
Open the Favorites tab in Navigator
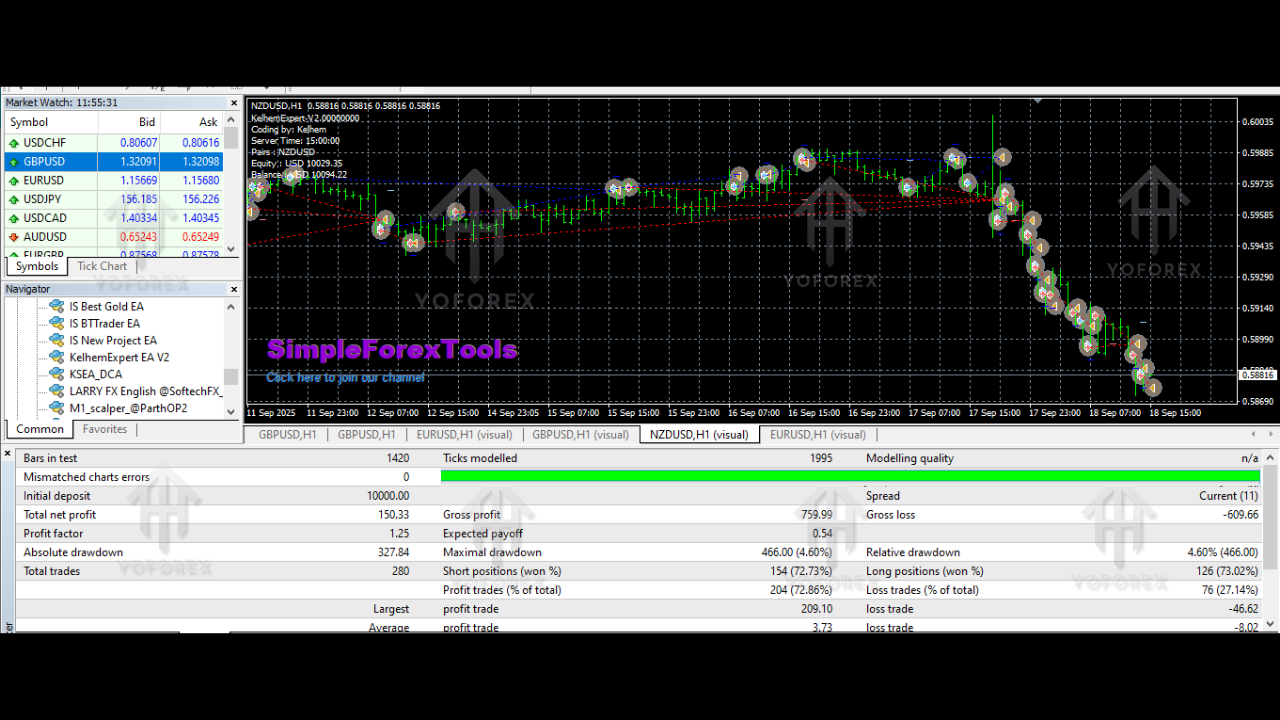point(105,429)
